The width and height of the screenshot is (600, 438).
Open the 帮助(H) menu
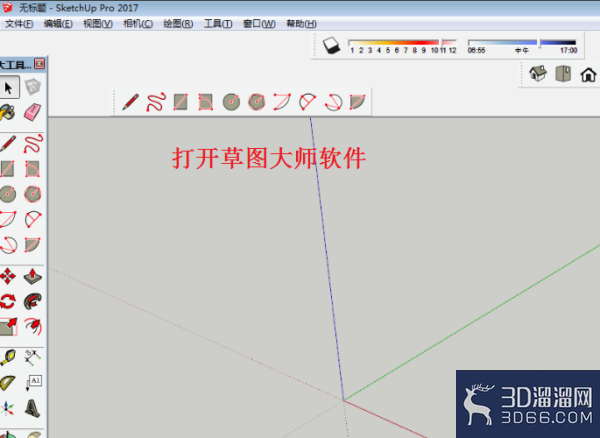coord(301,24)
